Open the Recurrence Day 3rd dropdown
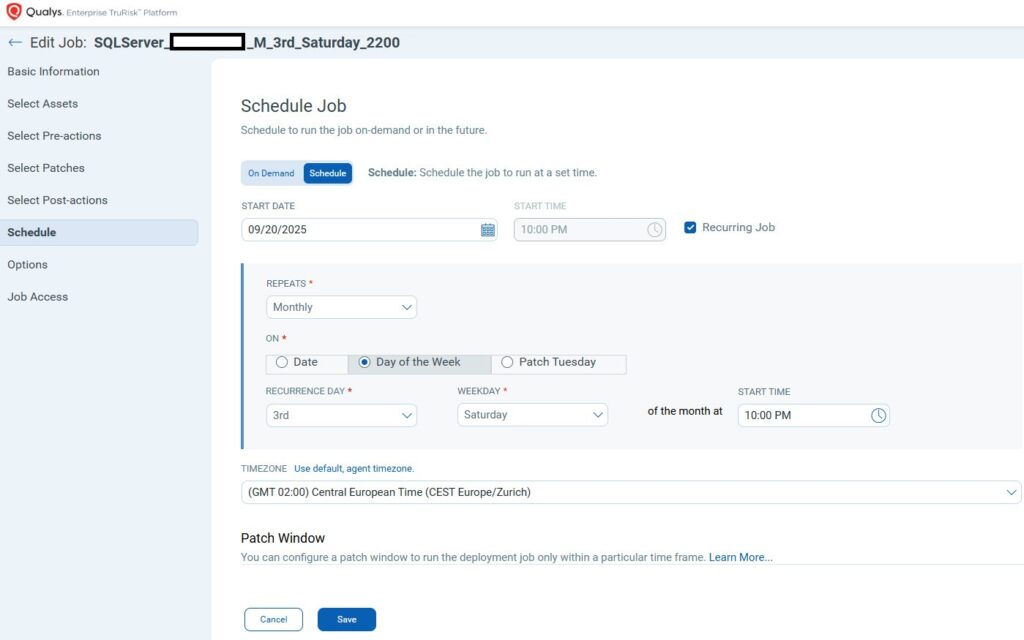 tap(341, 415)
